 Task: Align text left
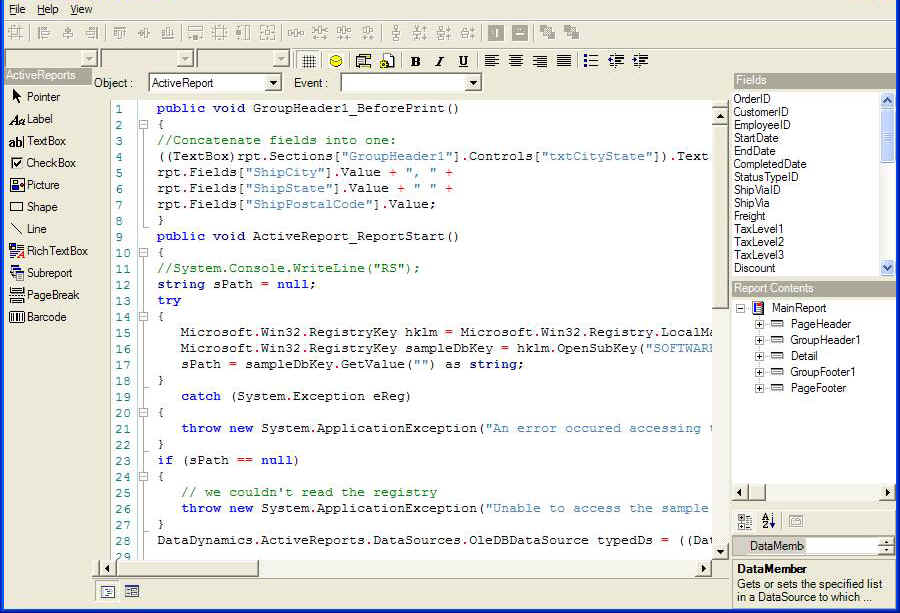point(491,60)
